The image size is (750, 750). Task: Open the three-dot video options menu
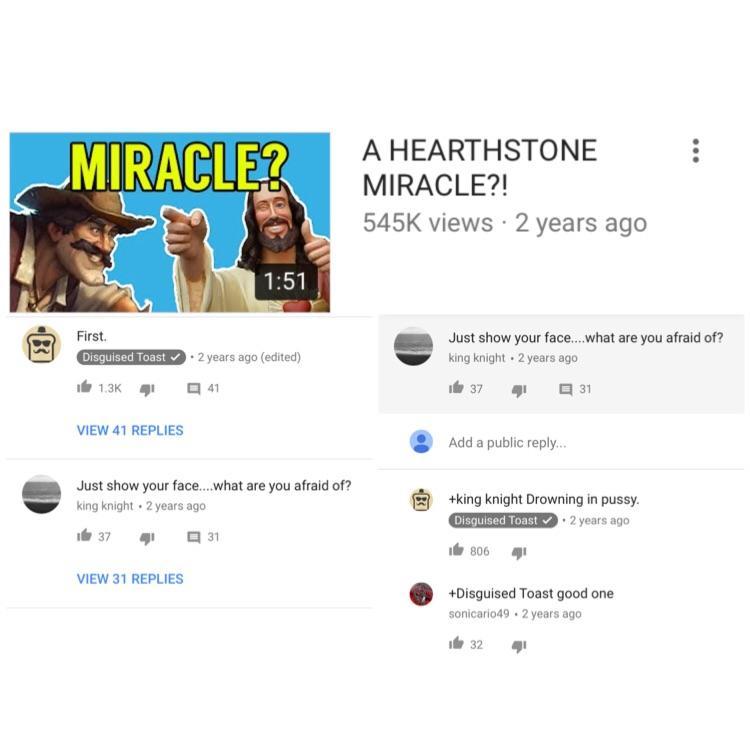[695, 151]
